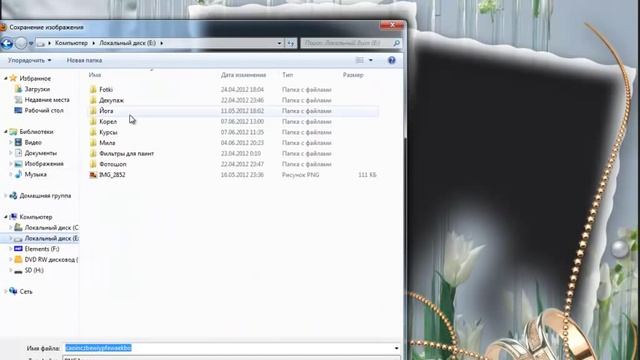
Task: Select the Корел folder icon
Action: (x=93, y=121)
